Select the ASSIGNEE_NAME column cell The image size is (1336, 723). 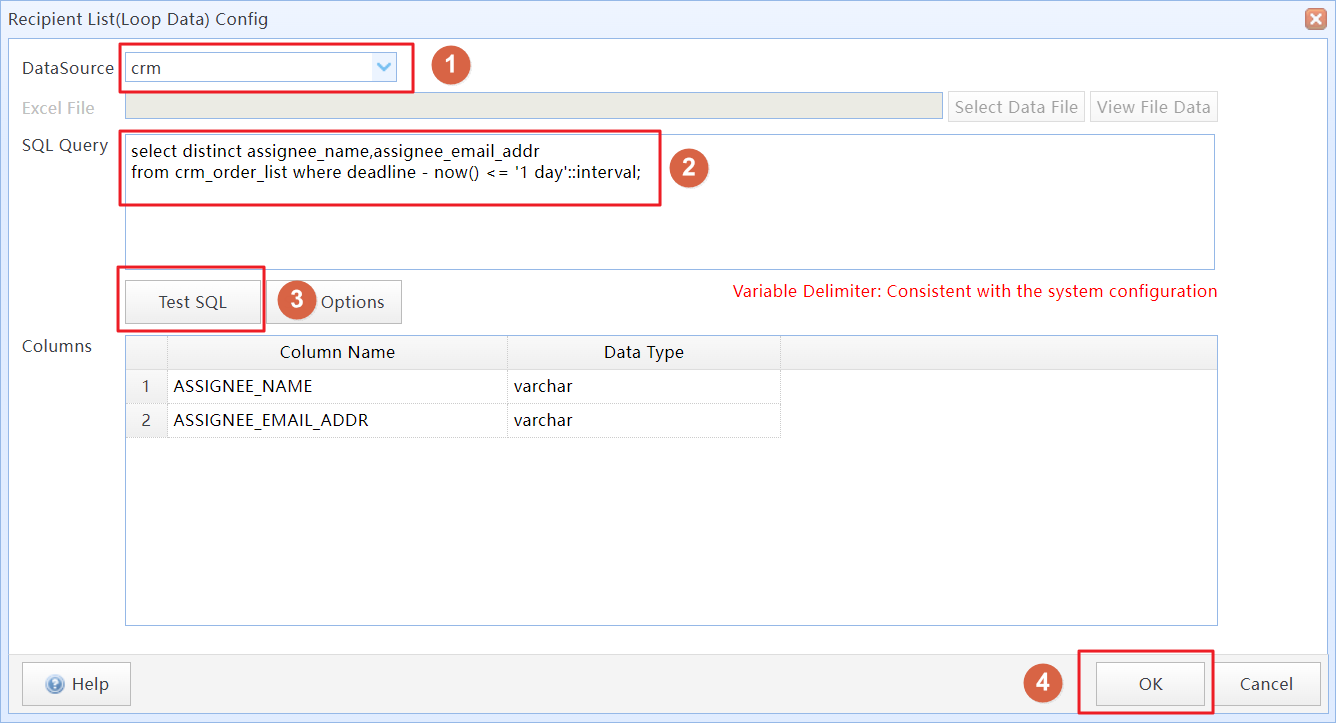click(x=338, y=386)
